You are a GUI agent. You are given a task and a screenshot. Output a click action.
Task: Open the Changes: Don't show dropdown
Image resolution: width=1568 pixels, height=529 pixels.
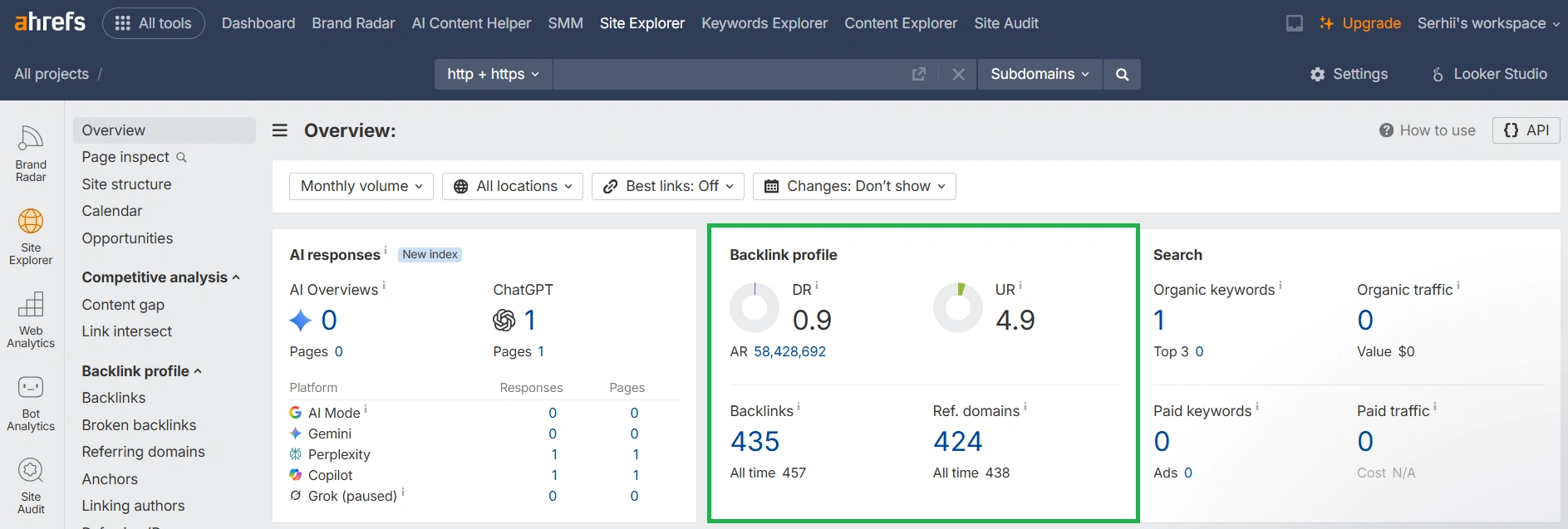tap(854, 186)
